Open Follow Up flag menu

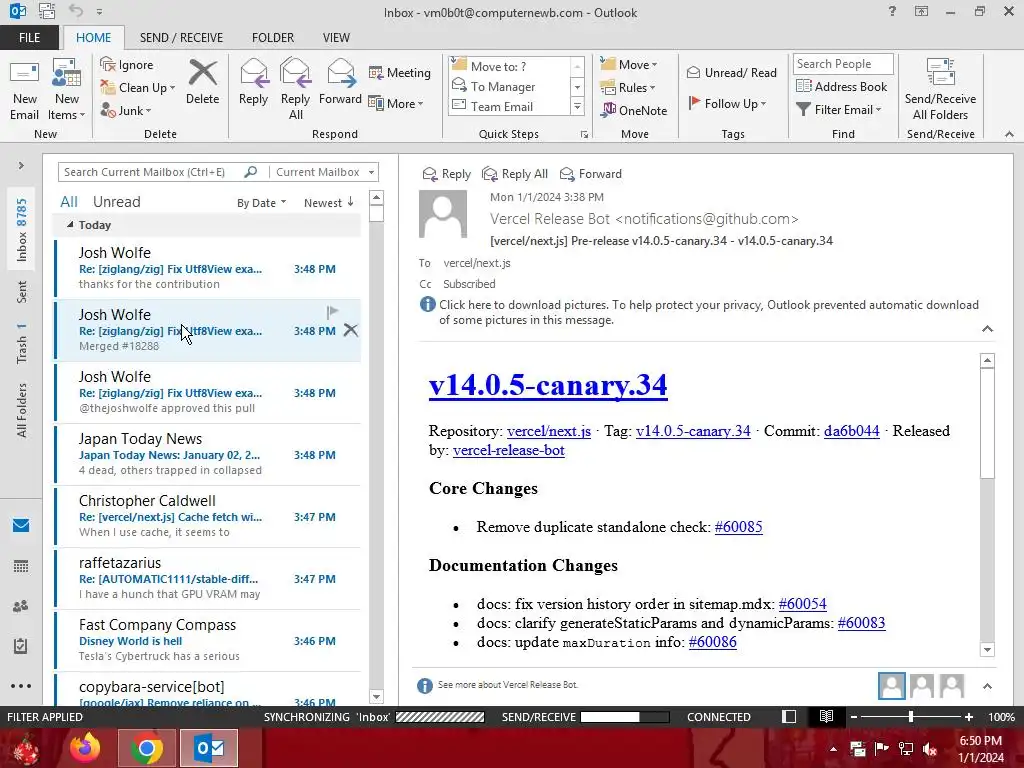[728, 103]
